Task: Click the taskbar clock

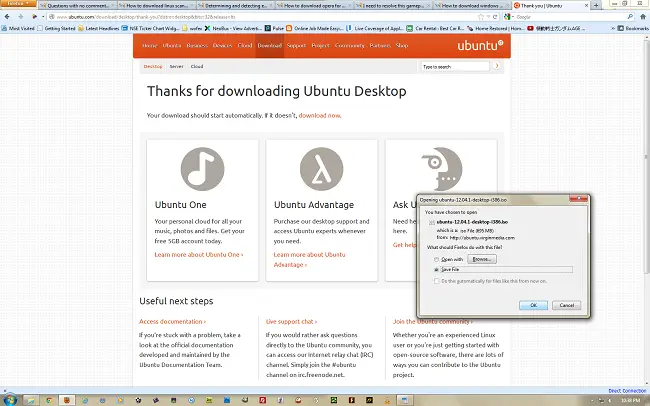Action: click(631, 400)
